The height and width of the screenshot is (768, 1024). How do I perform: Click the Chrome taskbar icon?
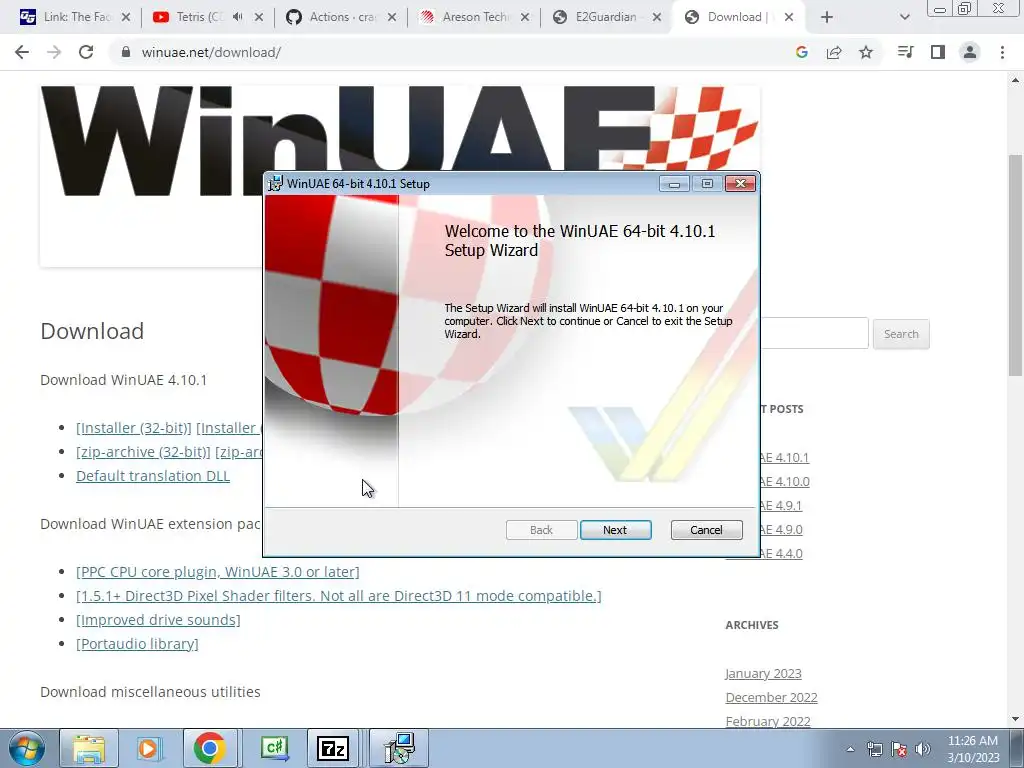[x=210, y=748]
